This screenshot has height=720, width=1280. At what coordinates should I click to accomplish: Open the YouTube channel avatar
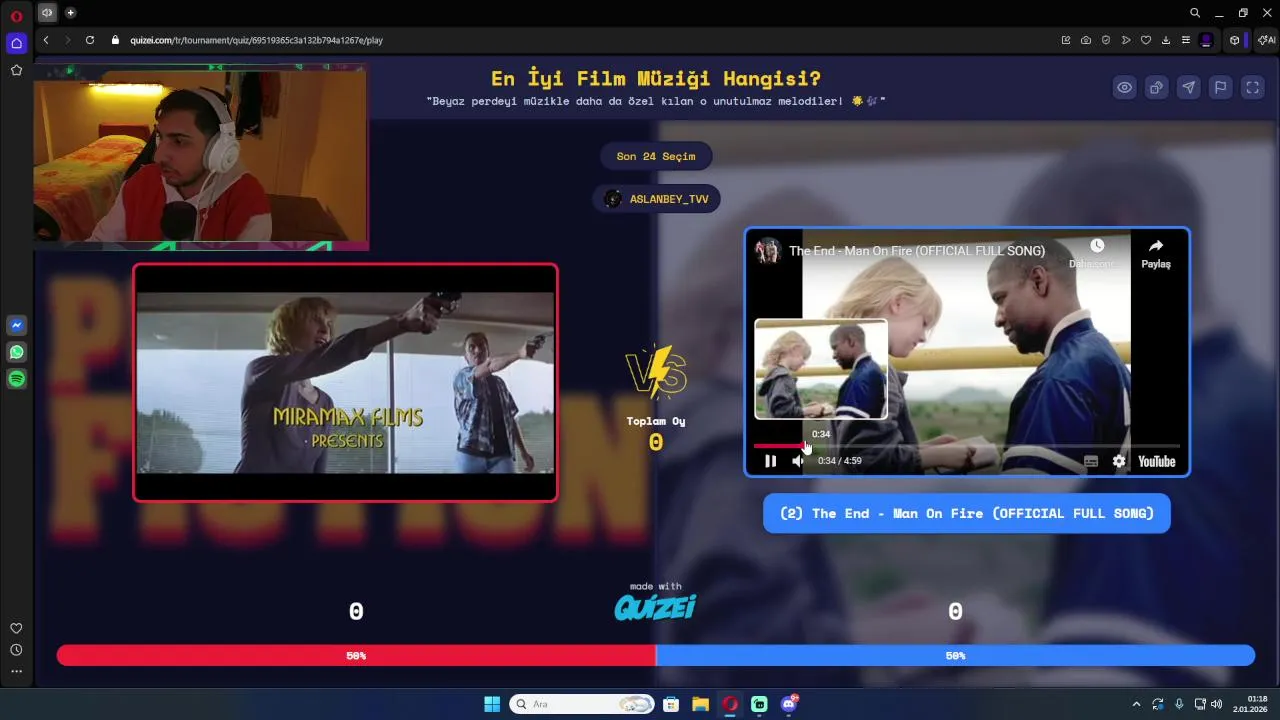pos(768,250)
